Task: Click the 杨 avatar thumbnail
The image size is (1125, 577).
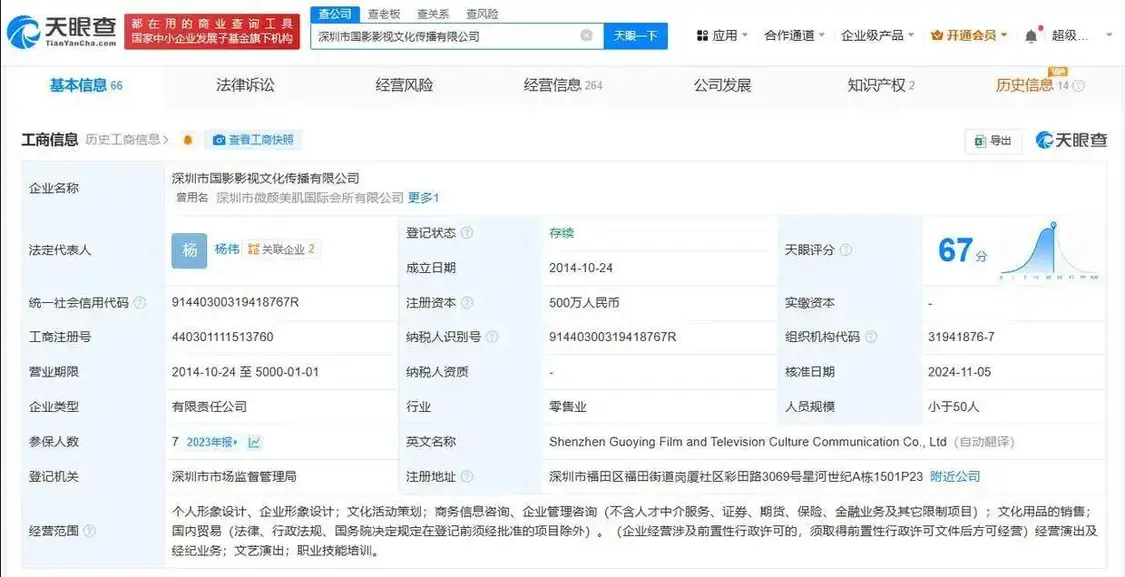Action: click(x=189, y=250)
